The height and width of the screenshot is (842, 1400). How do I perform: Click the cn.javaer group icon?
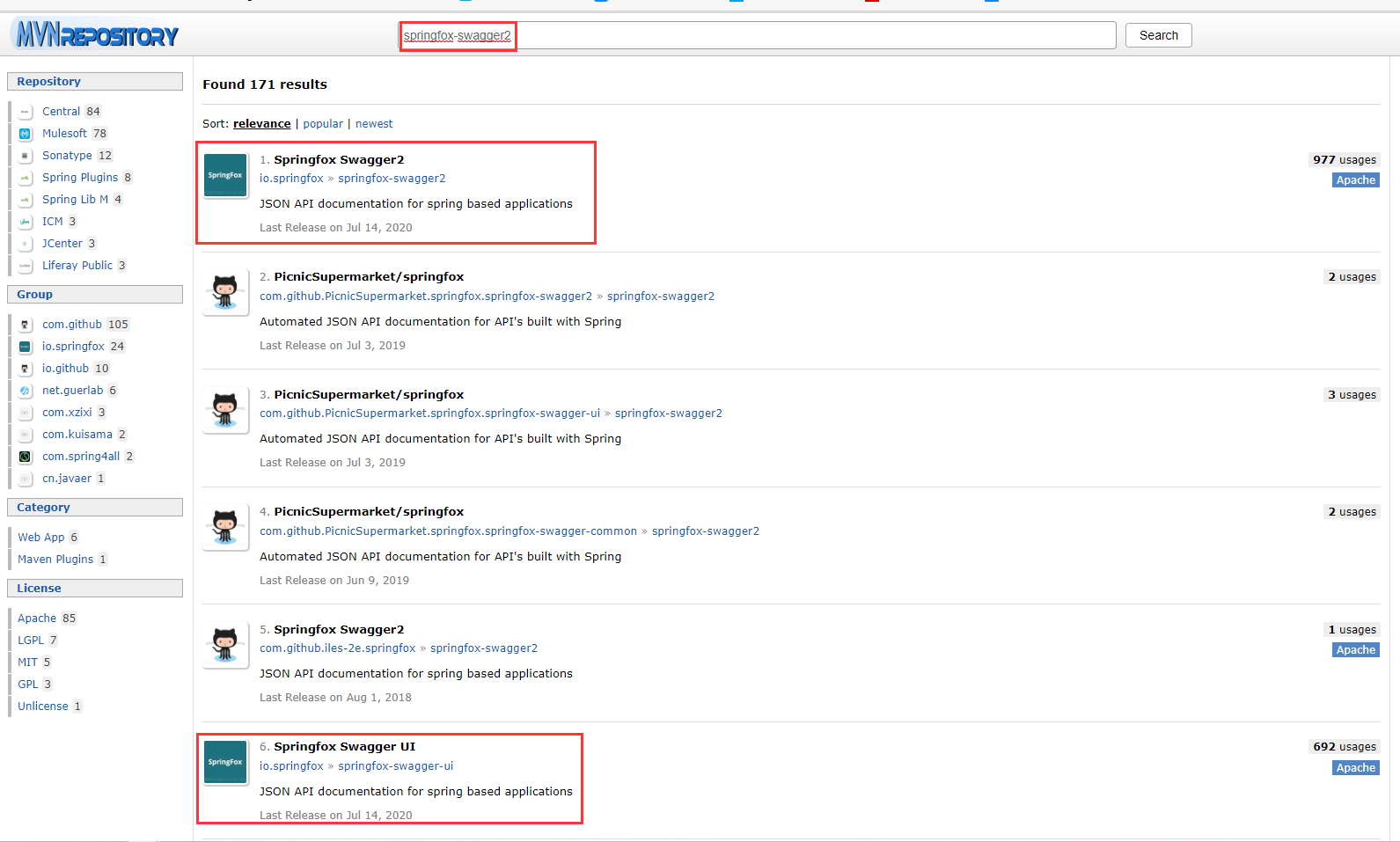pyautogui.click(x=26, y=479)
